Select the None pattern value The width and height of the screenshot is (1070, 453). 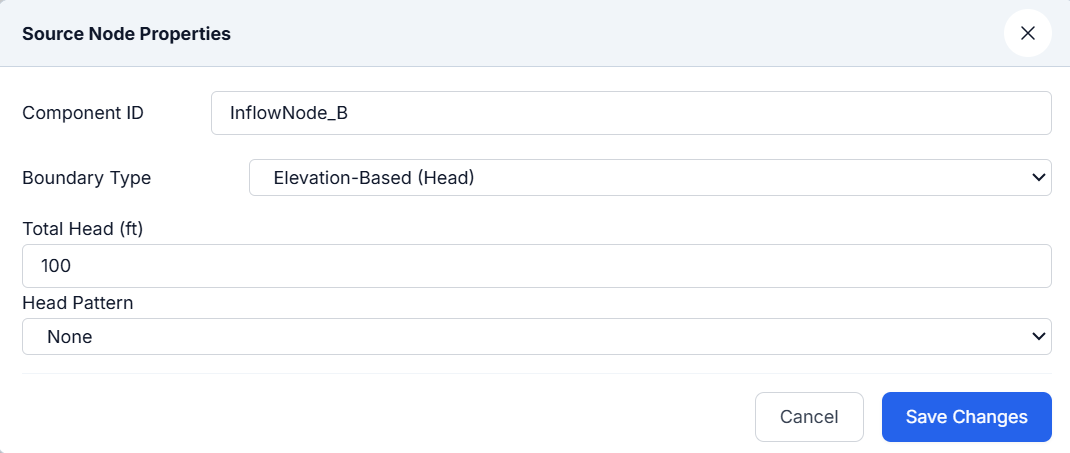70,336
